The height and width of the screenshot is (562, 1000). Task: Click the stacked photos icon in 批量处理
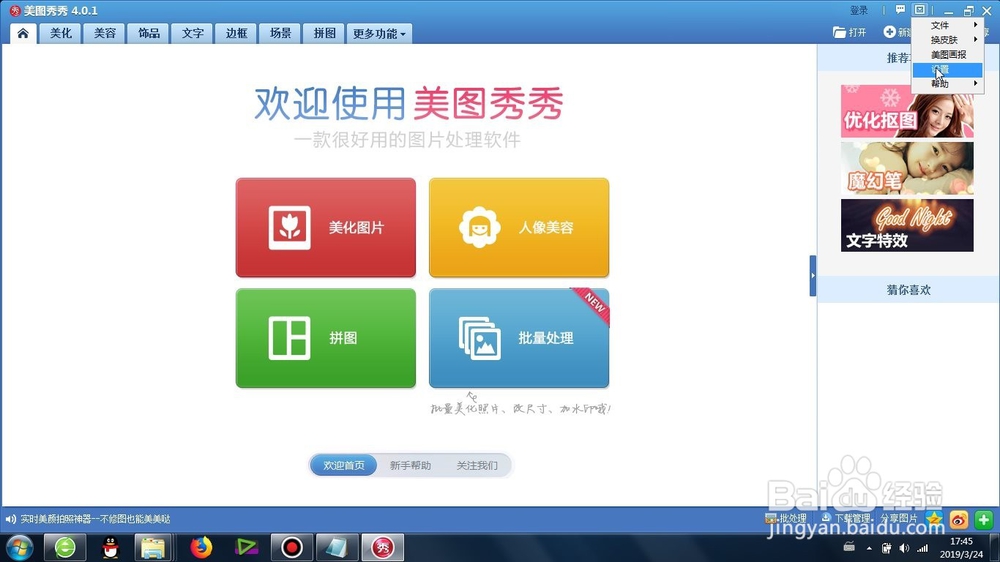[x=480, y=338]
